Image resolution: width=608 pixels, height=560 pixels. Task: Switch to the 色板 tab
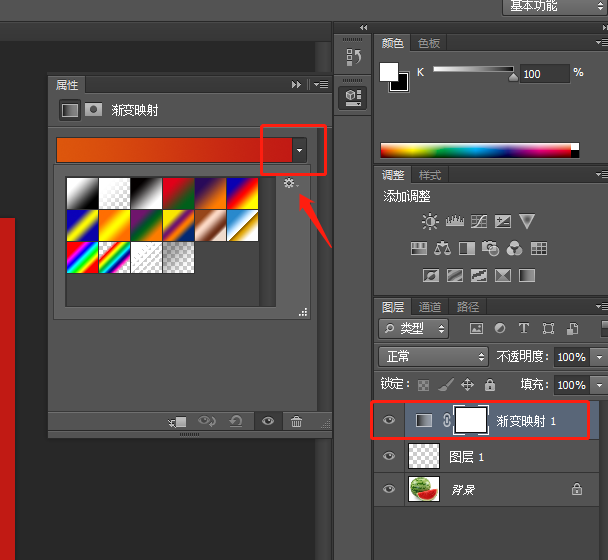point(429,43)
